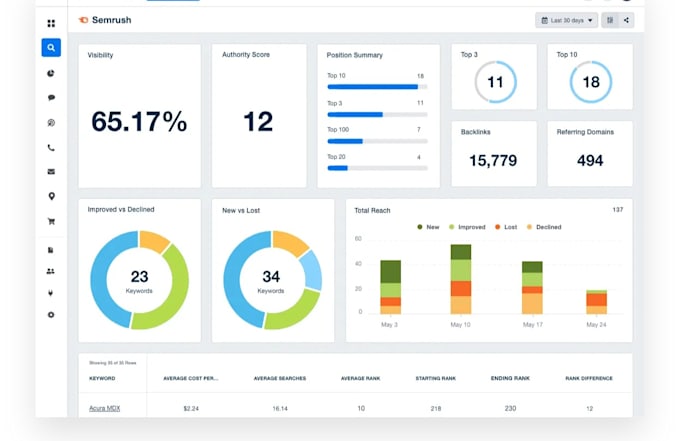This screenshot has height=441, width=680.
Task: Open the email envelope sidebar icon
Action: [x=51, y=172]
